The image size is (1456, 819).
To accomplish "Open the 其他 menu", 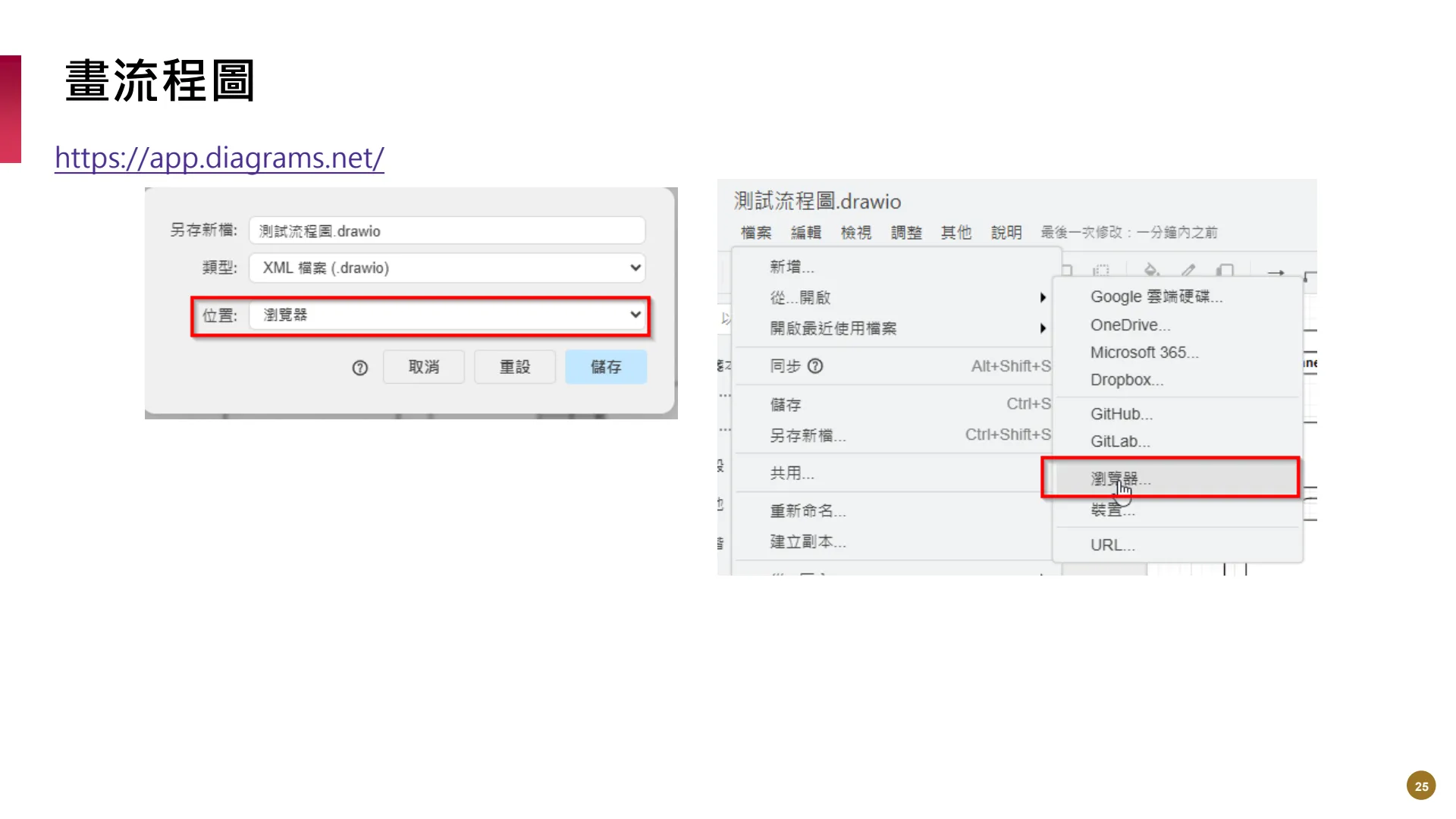I will (956, 233).
